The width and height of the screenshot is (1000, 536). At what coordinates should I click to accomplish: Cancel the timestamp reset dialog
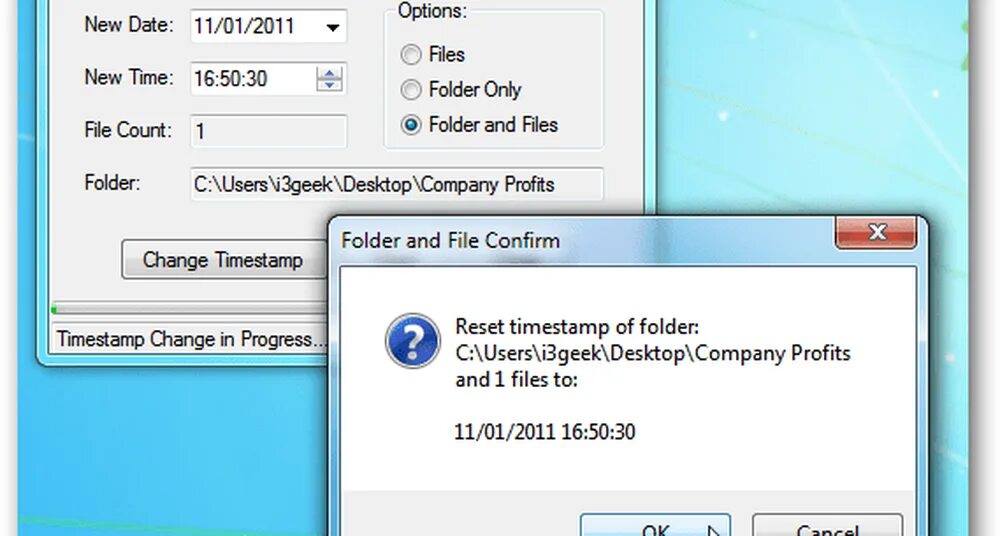pos(827,526)
